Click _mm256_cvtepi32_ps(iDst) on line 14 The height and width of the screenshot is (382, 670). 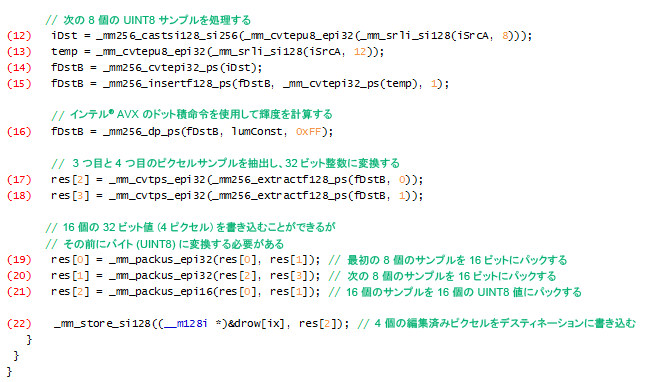pyautogui.click(x=182, y=68)
